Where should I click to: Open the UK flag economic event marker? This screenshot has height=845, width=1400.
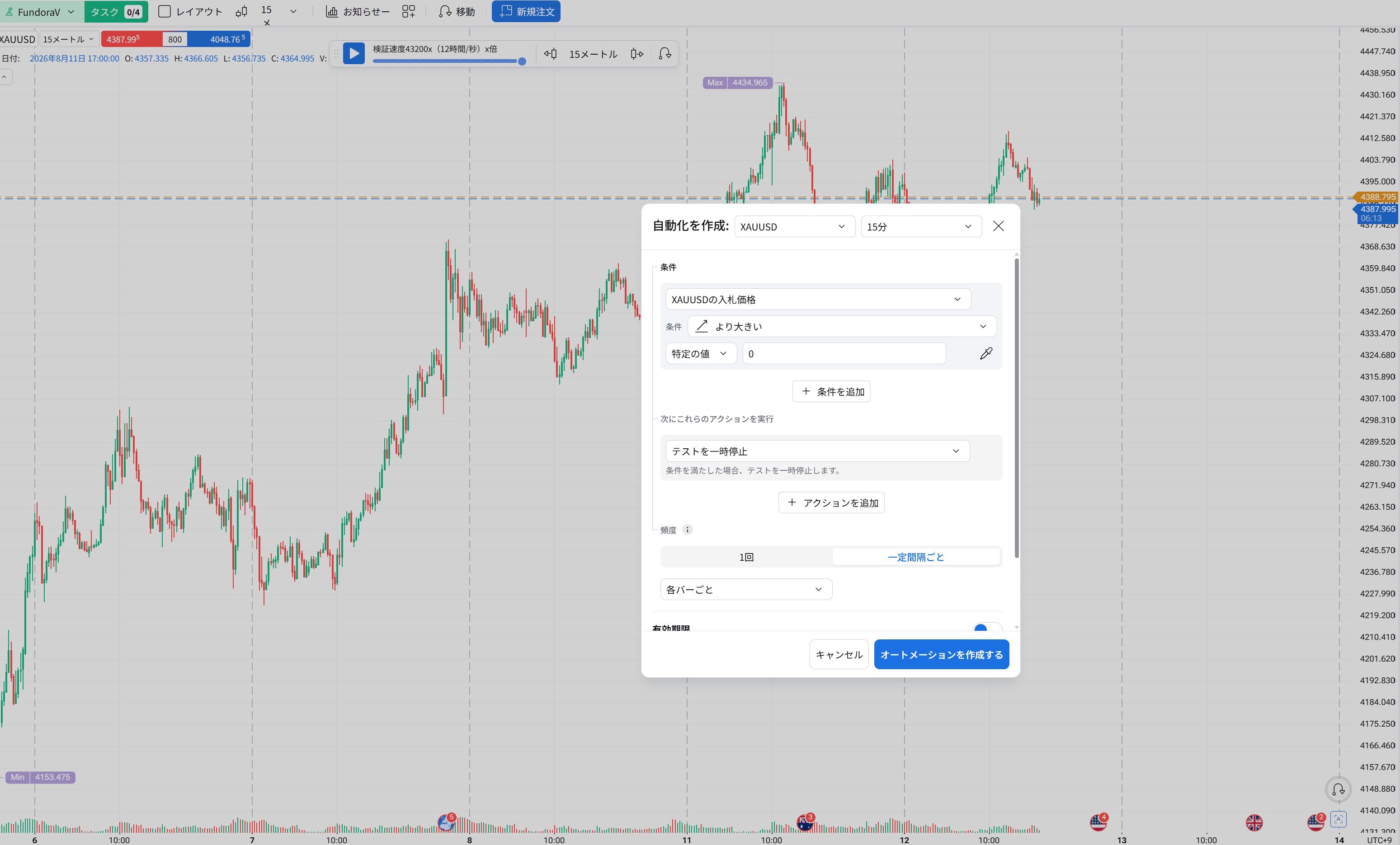[1254, 822]
